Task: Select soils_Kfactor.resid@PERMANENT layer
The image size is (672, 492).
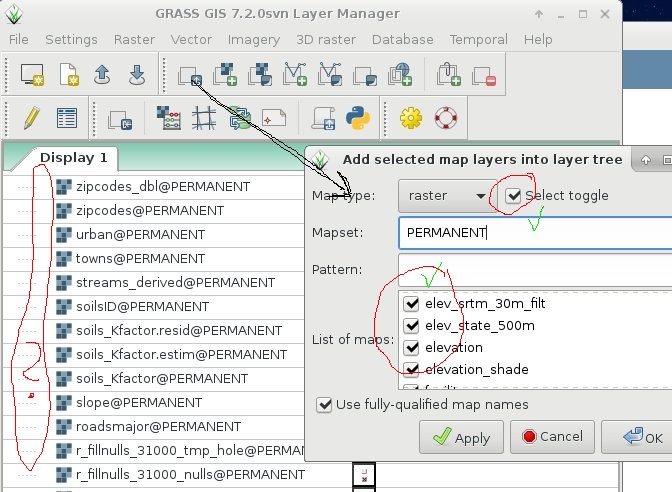Action: click(x=179, y=331)
